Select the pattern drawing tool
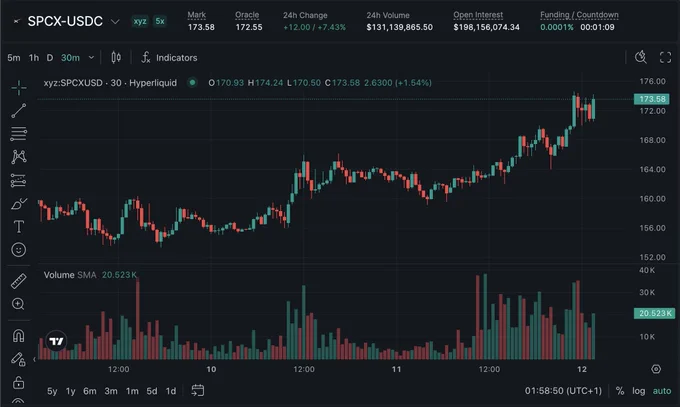 19,157
